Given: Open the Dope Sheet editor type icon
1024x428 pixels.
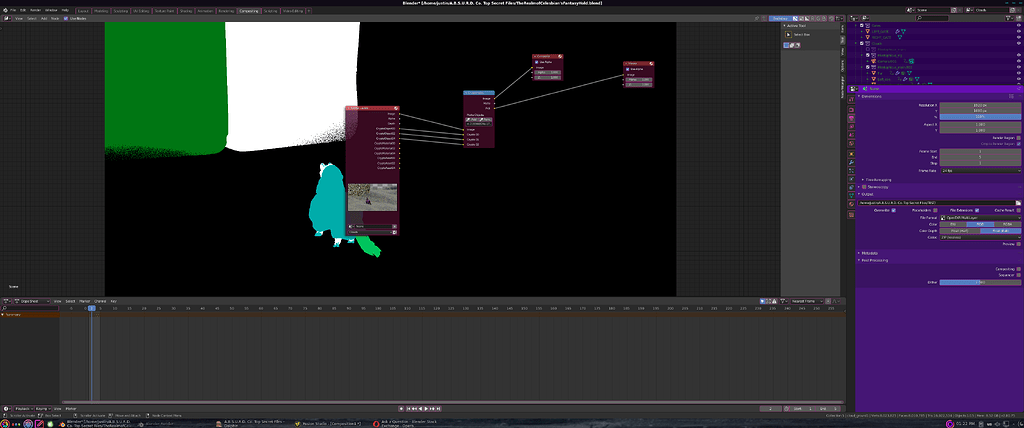Looking at the screenshot, I should click(x=7, y=301).
